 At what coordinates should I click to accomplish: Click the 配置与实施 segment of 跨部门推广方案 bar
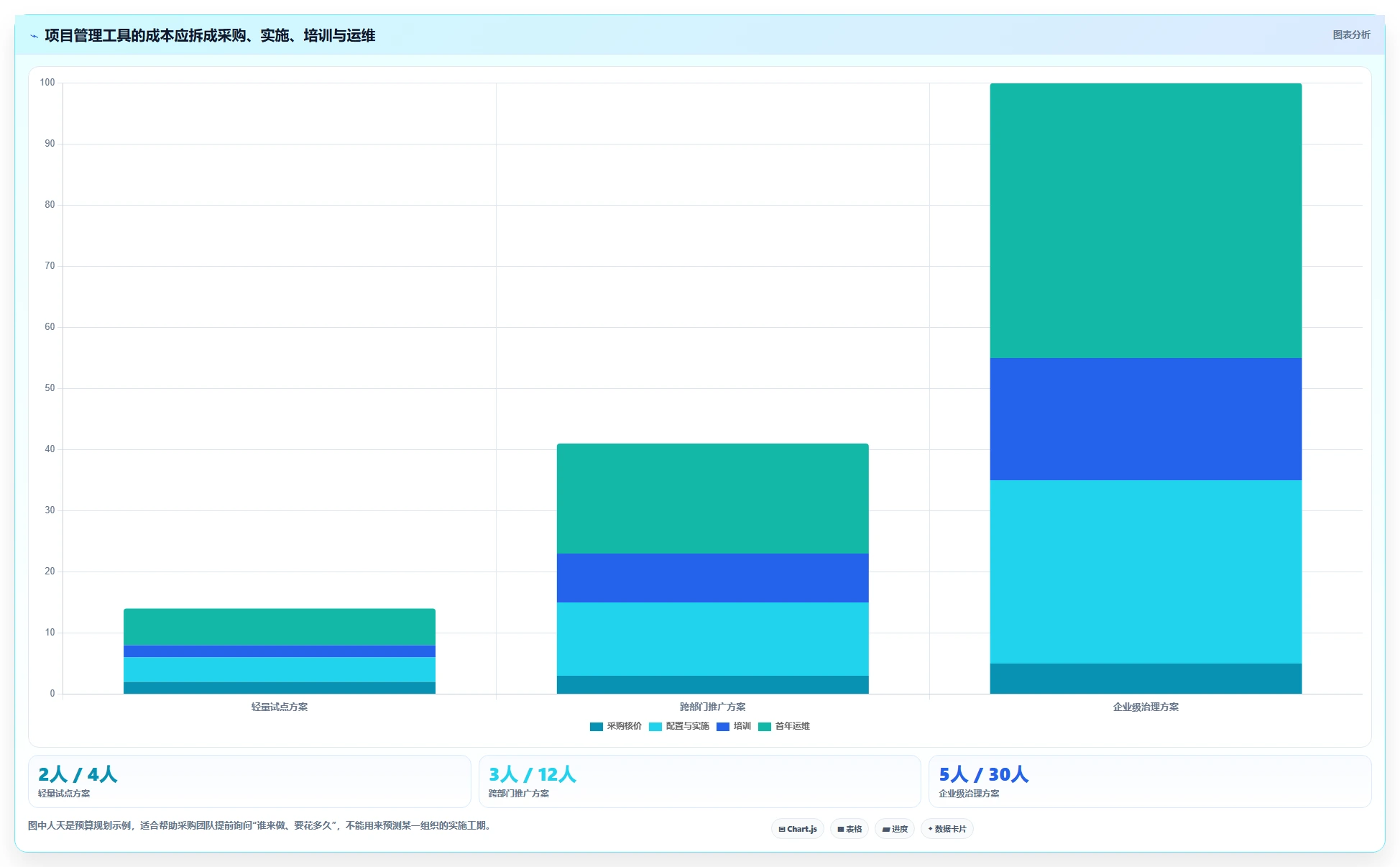click(712, 639)
